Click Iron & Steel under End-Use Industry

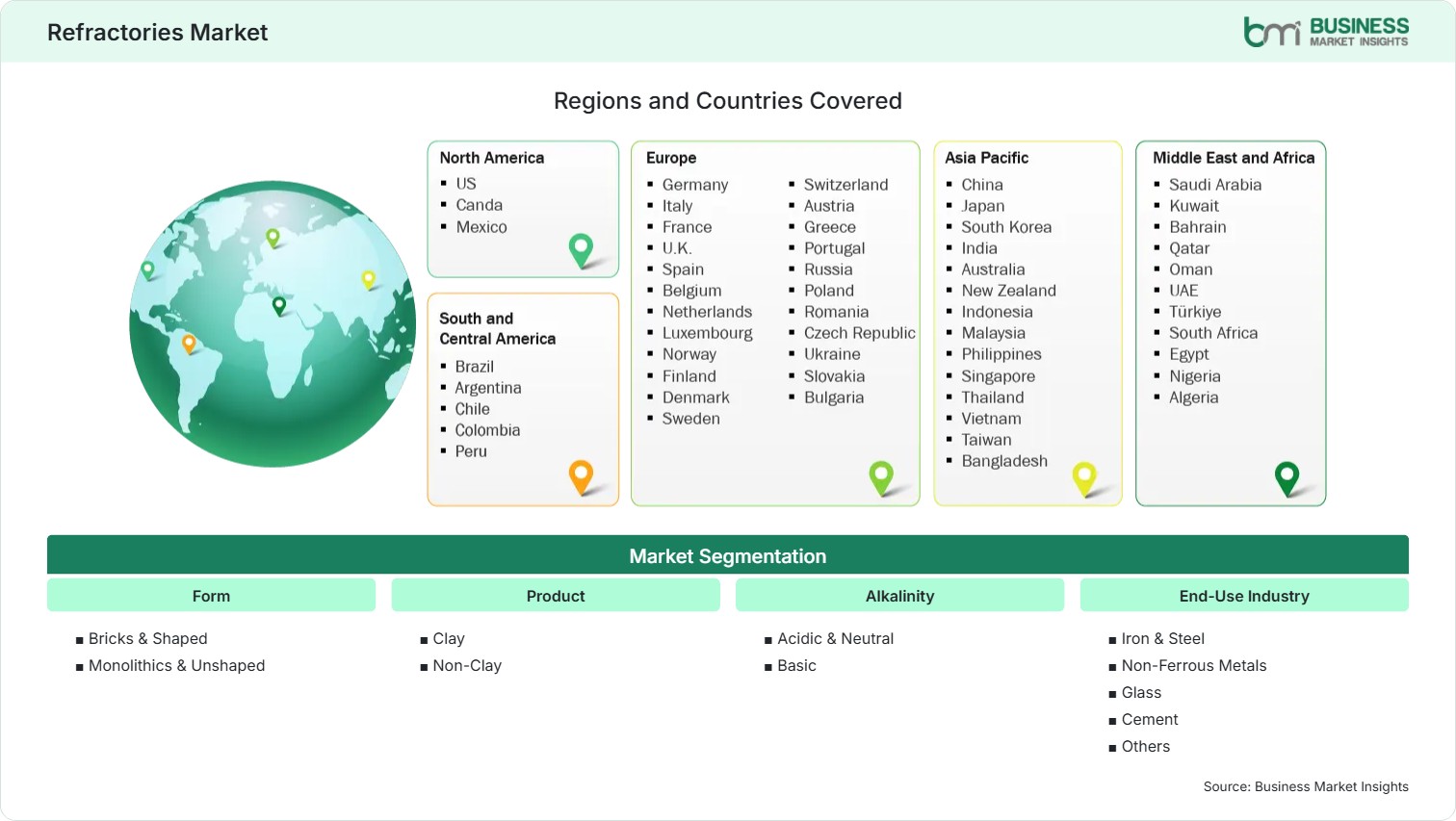[1163, 639]
